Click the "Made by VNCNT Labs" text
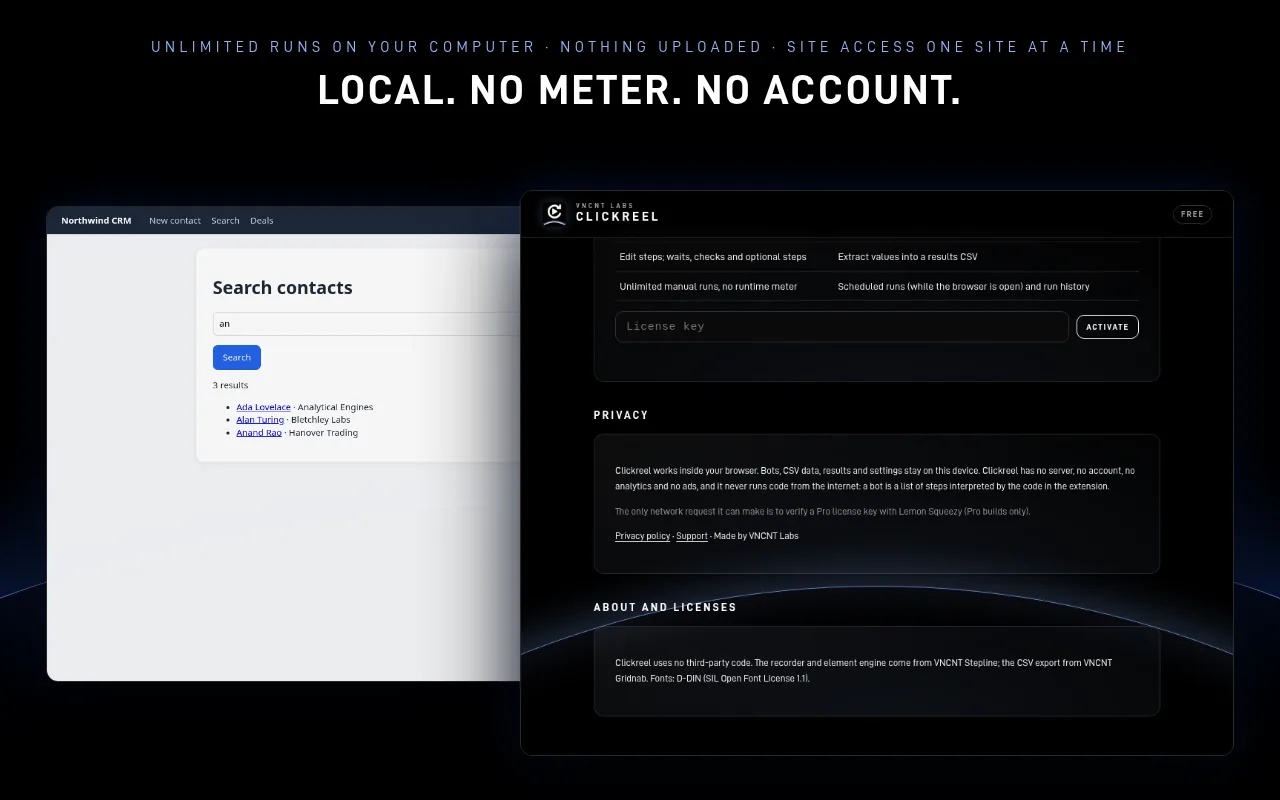 click(756, 536)
